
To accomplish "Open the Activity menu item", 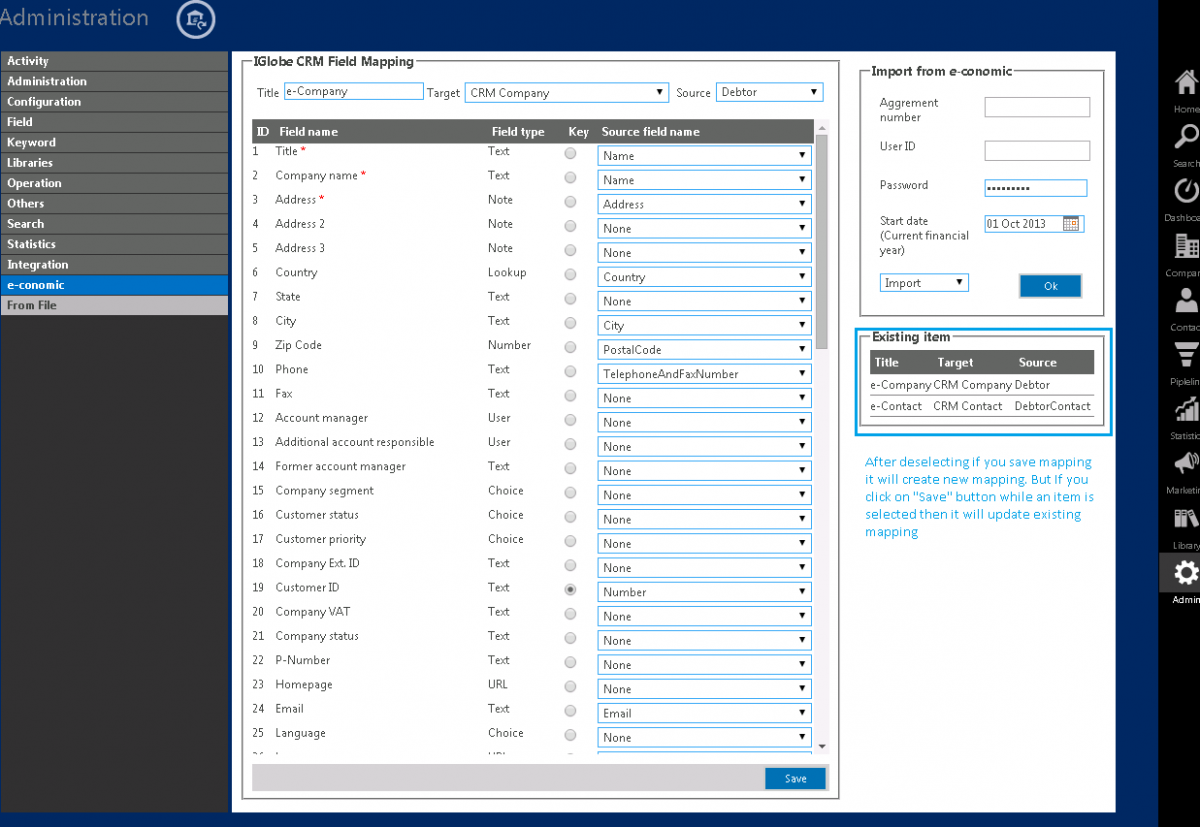I will 114,61.
